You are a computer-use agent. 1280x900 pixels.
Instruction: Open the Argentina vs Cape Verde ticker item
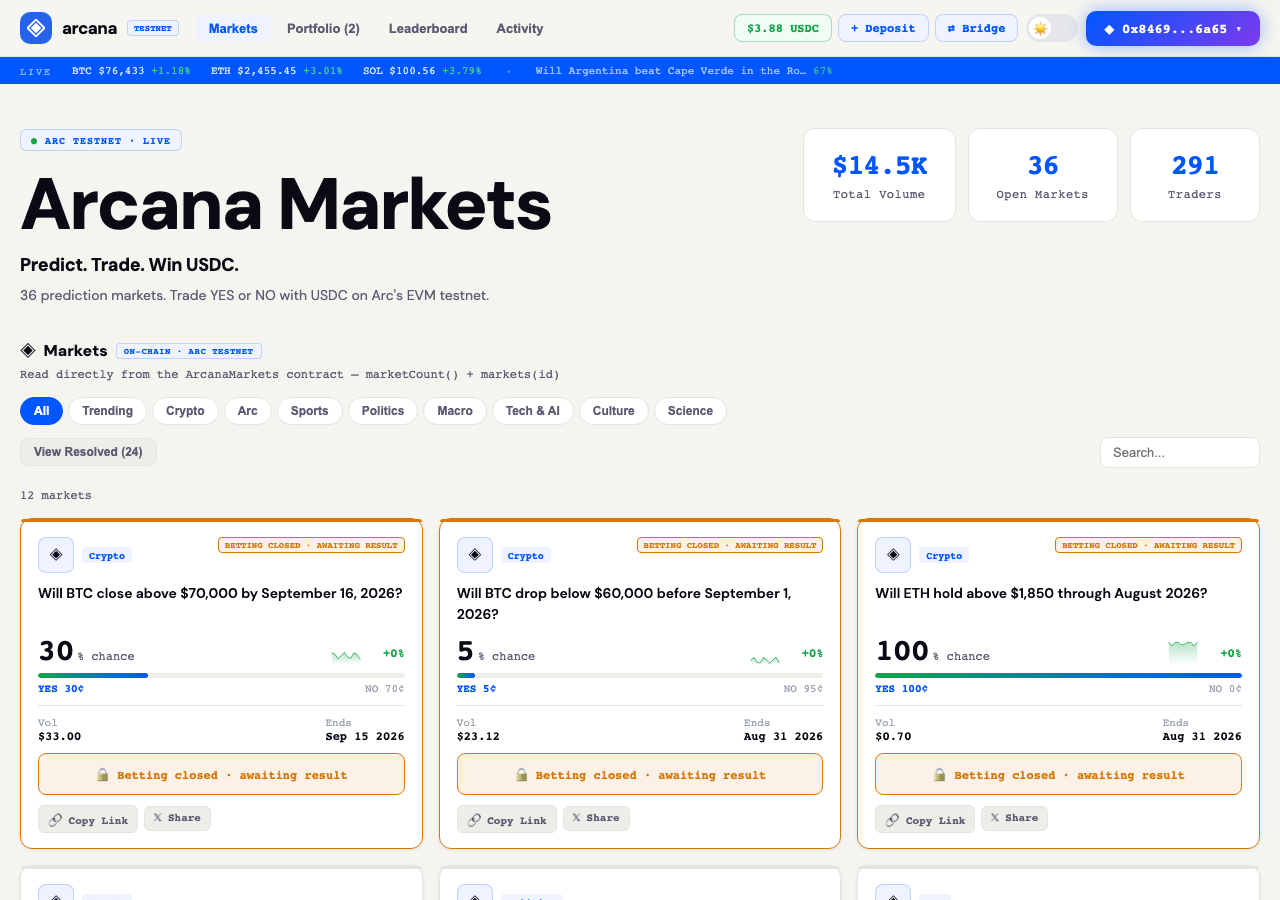(x=683, y=71)
